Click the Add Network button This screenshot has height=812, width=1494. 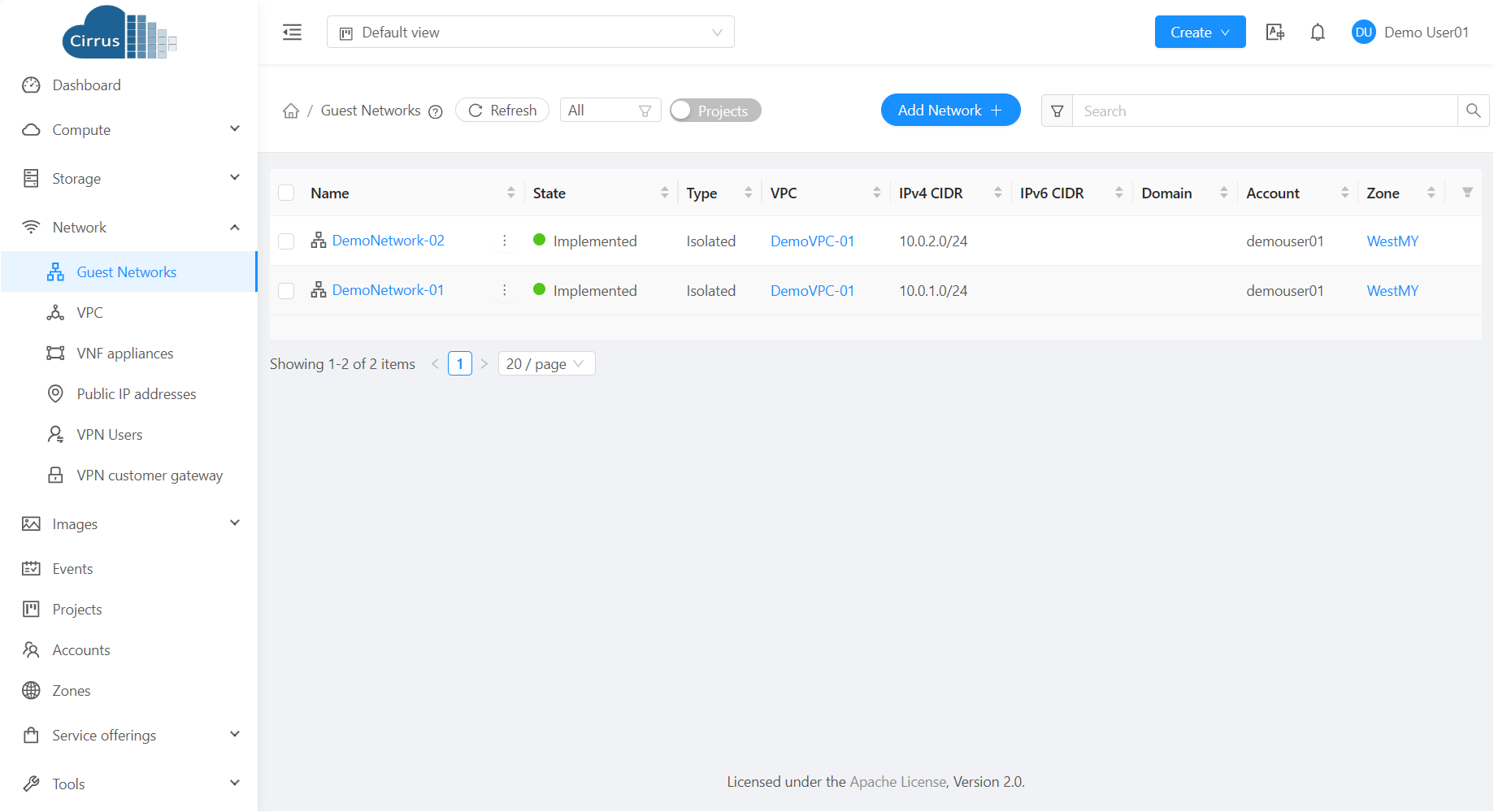(949, 111)
